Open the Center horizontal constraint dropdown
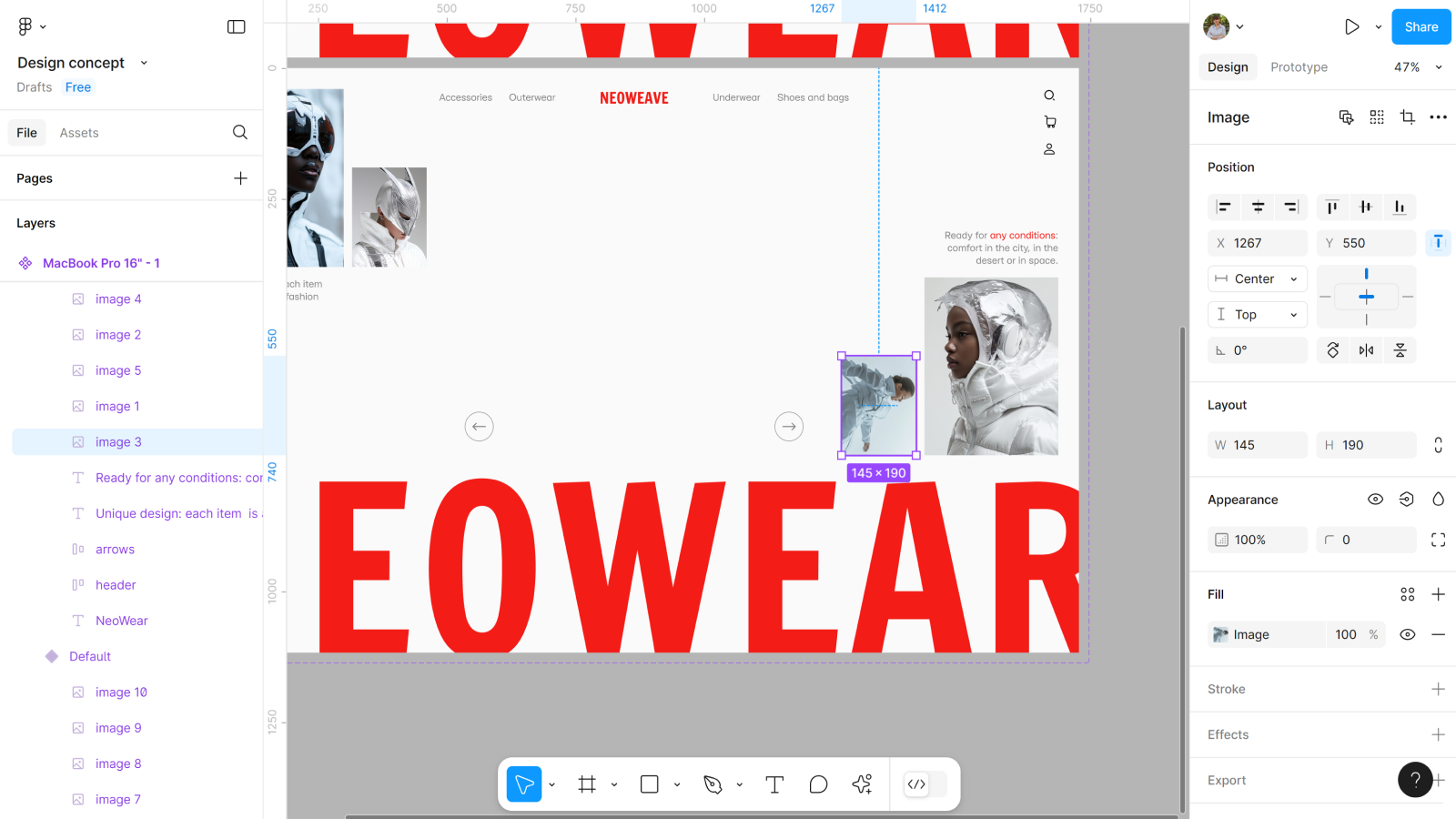Viewport: 1456px width, 819px height. click(1258, 279)
